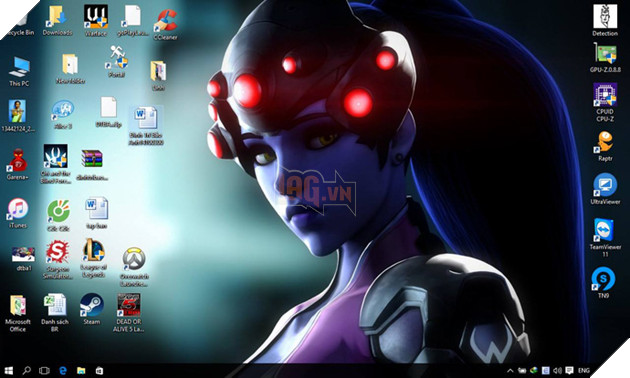
Task: Select the blank-page shortcut next to Warface
Action: (x=133, y=20)
